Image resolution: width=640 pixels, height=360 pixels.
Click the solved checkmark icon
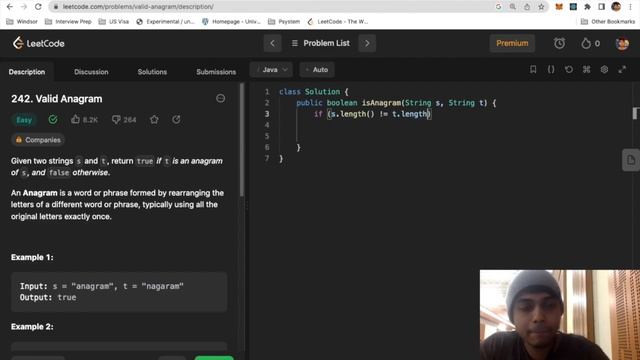click(53, 120)
